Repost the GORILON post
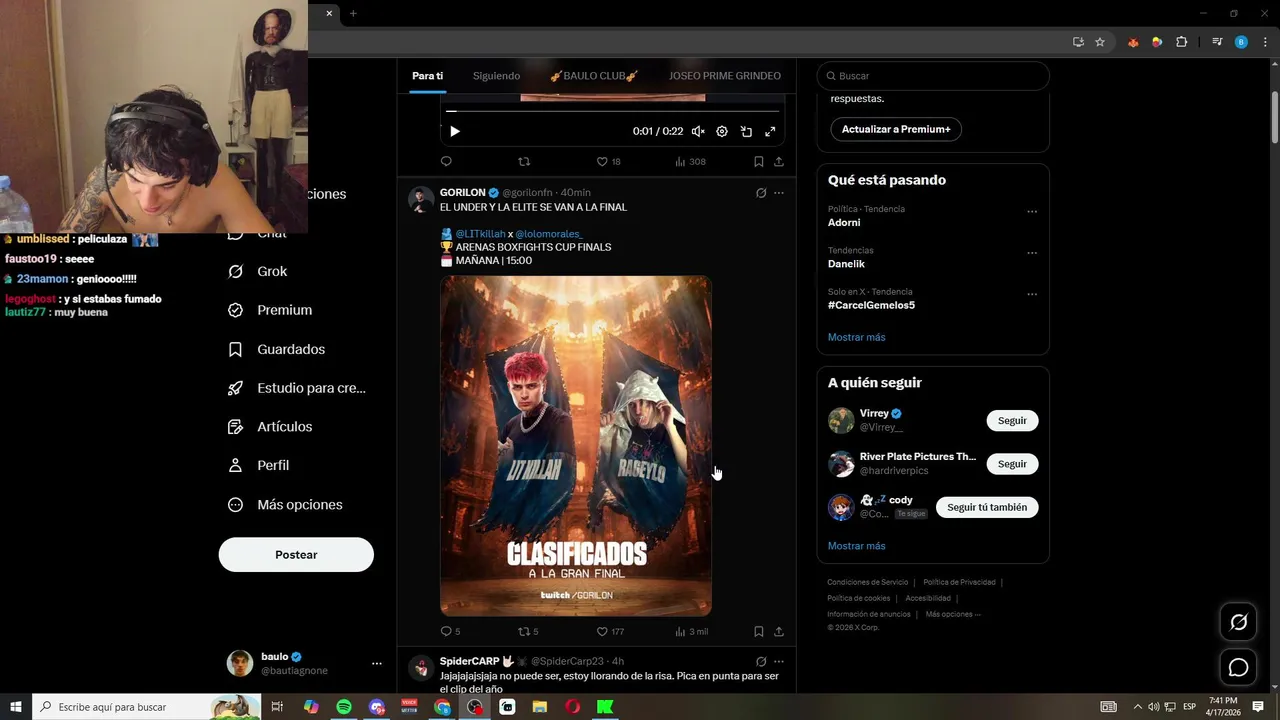 click(528, 631)
